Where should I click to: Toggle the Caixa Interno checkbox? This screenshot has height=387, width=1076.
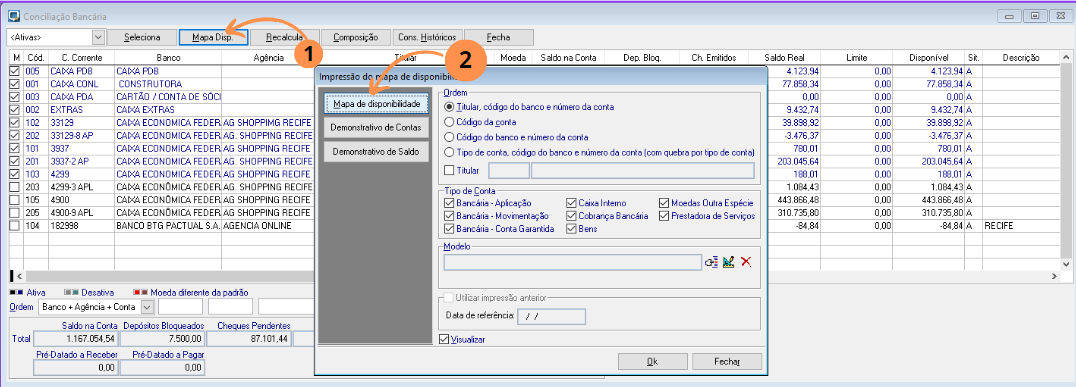click(x=571, y=203)
